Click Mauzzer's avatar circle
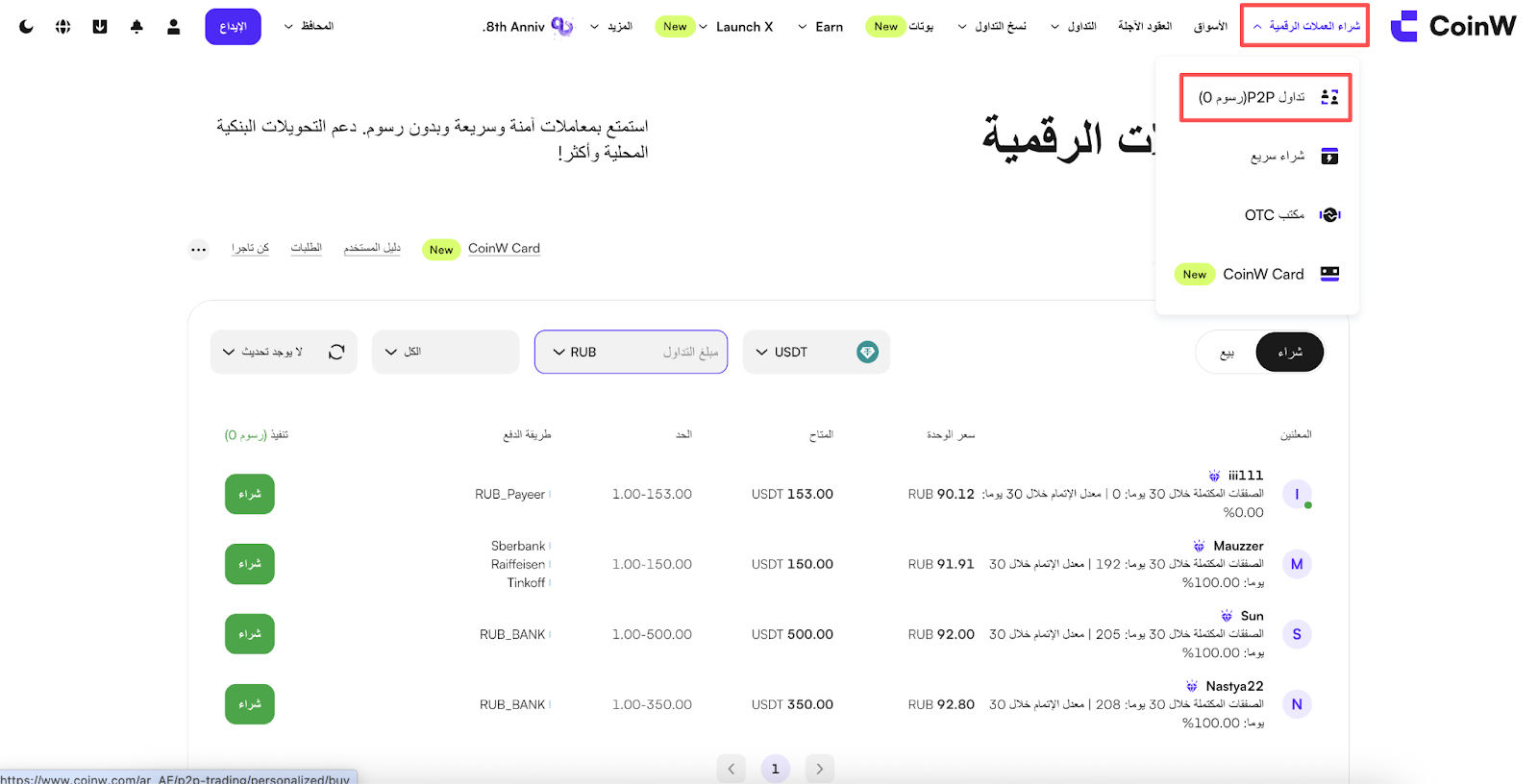The width and height of the screenshot is (1538, 784). pos(1297,564)
